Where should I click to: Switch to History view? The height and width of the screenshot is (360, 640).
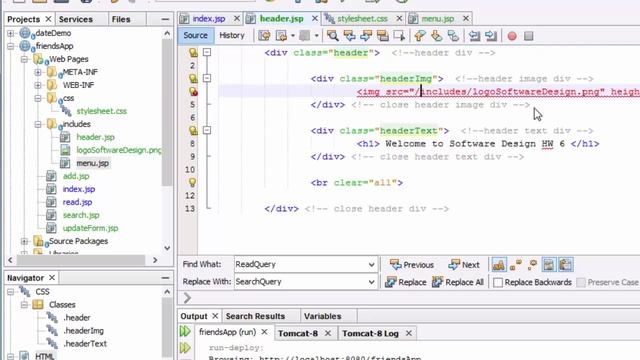pos(231,36)
